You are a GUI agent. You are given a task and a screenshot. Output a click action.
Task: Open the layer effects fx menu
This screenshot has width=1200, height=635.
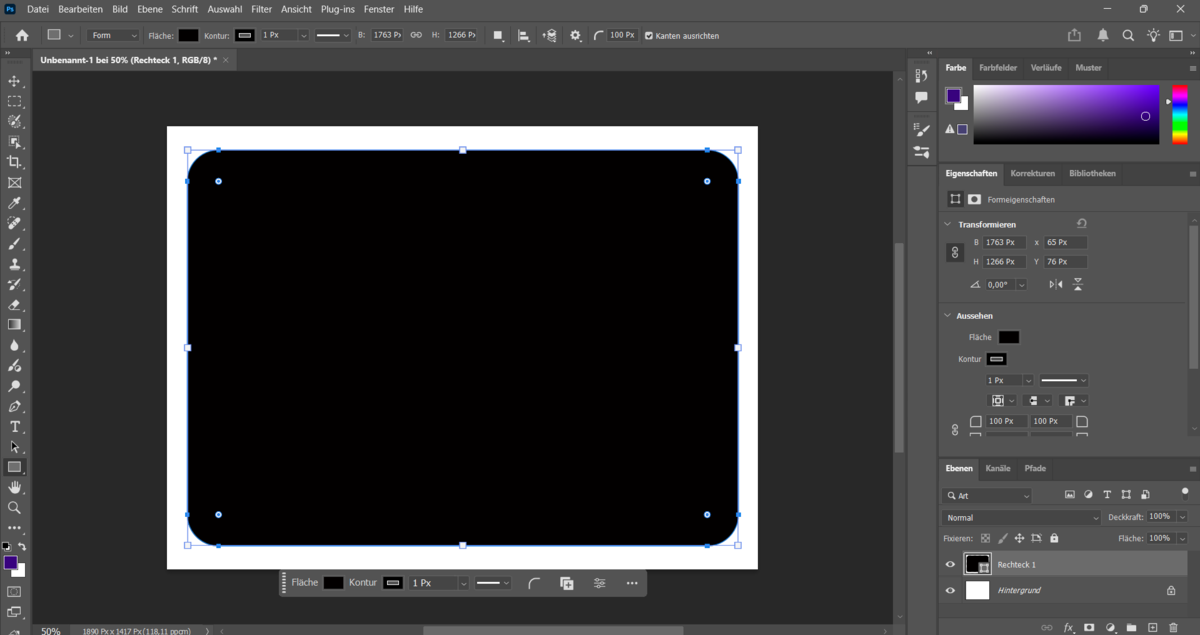[1068, 627]
